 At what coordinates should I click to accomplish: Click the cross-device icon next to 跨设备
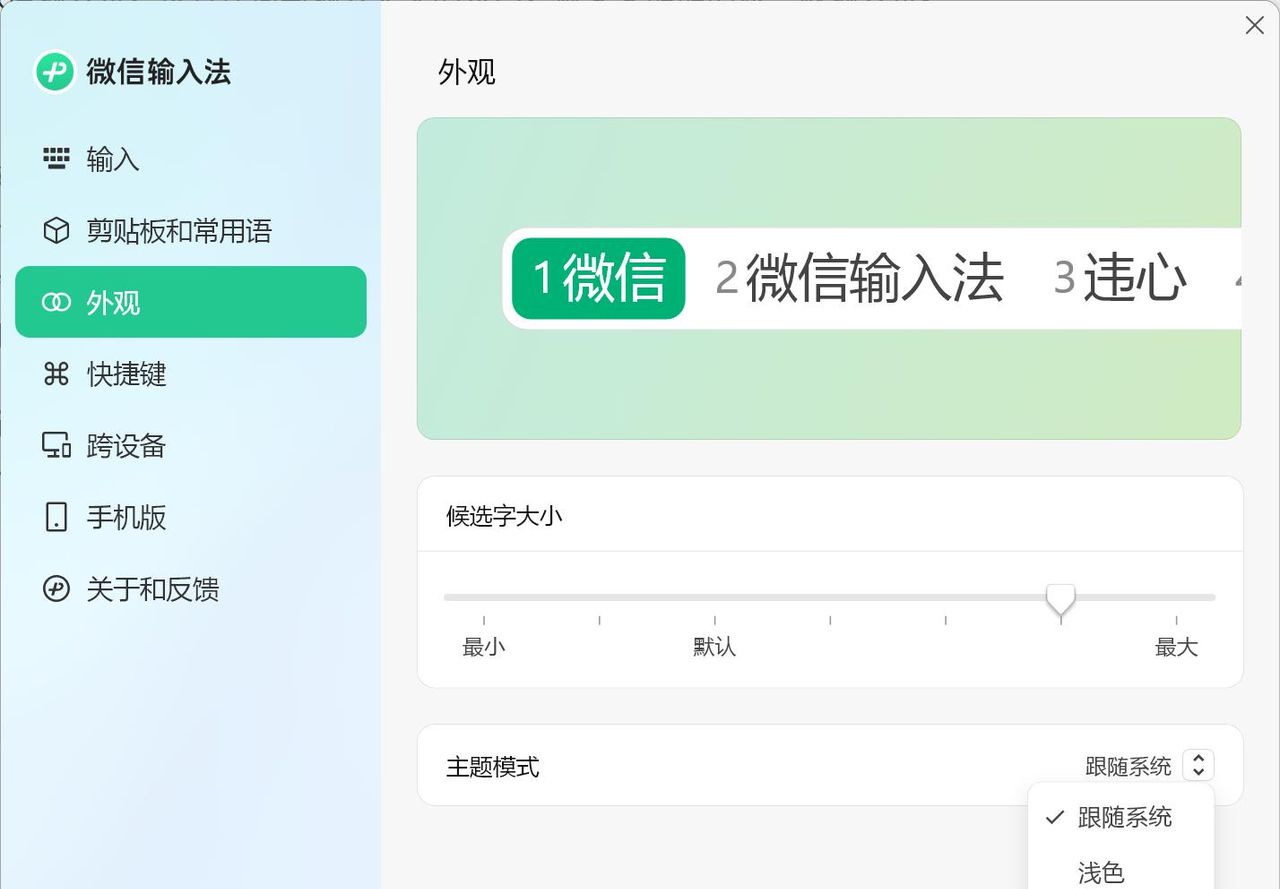click(x=55, y=446)
